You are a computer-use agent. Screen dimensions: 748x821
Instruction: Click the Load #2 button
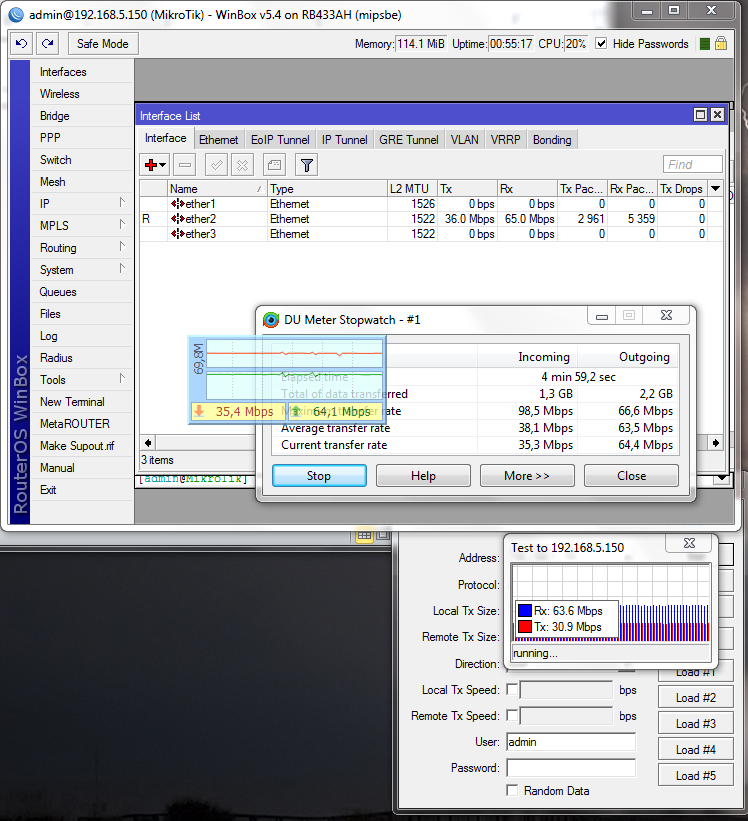(695, 697)
